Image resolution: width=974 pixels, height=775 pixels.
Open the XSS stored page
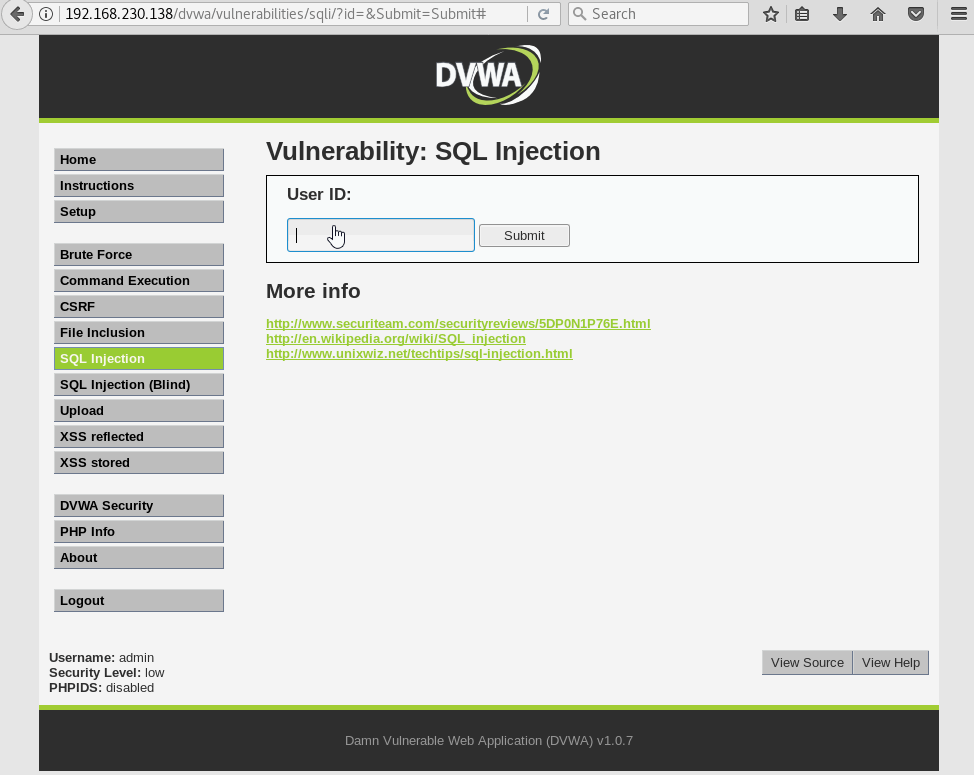(139, 463)
